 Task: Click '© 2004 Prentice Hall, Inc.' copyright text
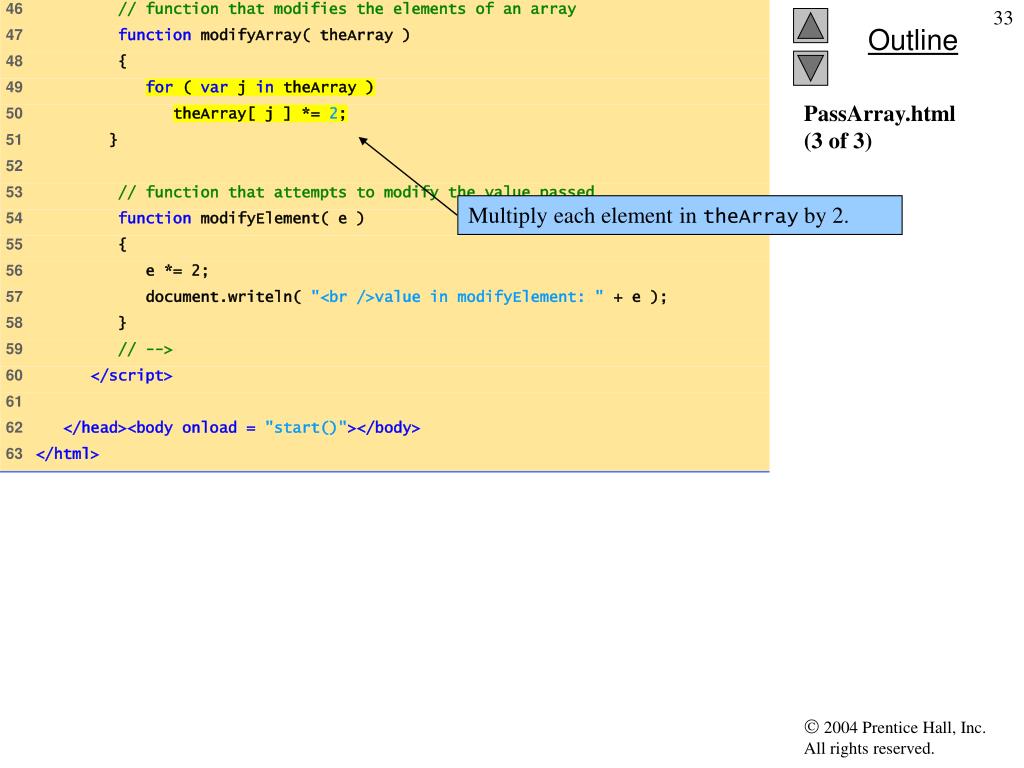(x=895, y=728)
